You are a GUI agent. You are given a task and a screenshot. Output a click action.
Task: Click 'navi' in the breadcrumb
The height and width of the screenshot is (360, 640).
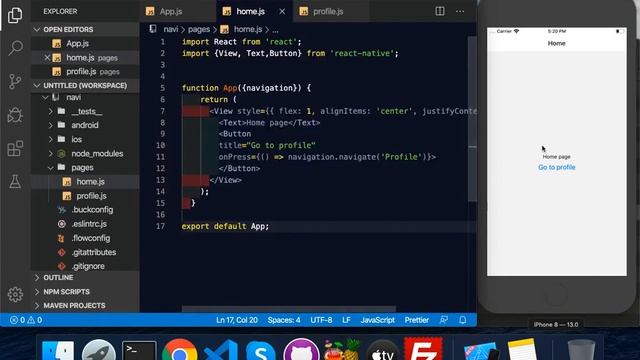pos(171,29)
